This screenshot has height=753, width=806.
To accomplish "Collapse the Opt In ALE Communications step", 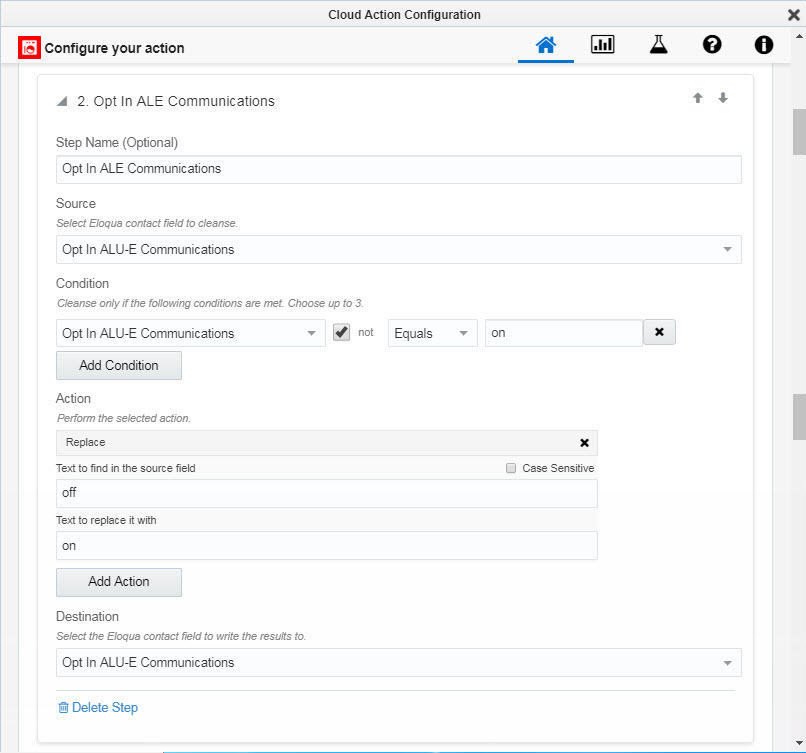I will [x=62, y=101].
